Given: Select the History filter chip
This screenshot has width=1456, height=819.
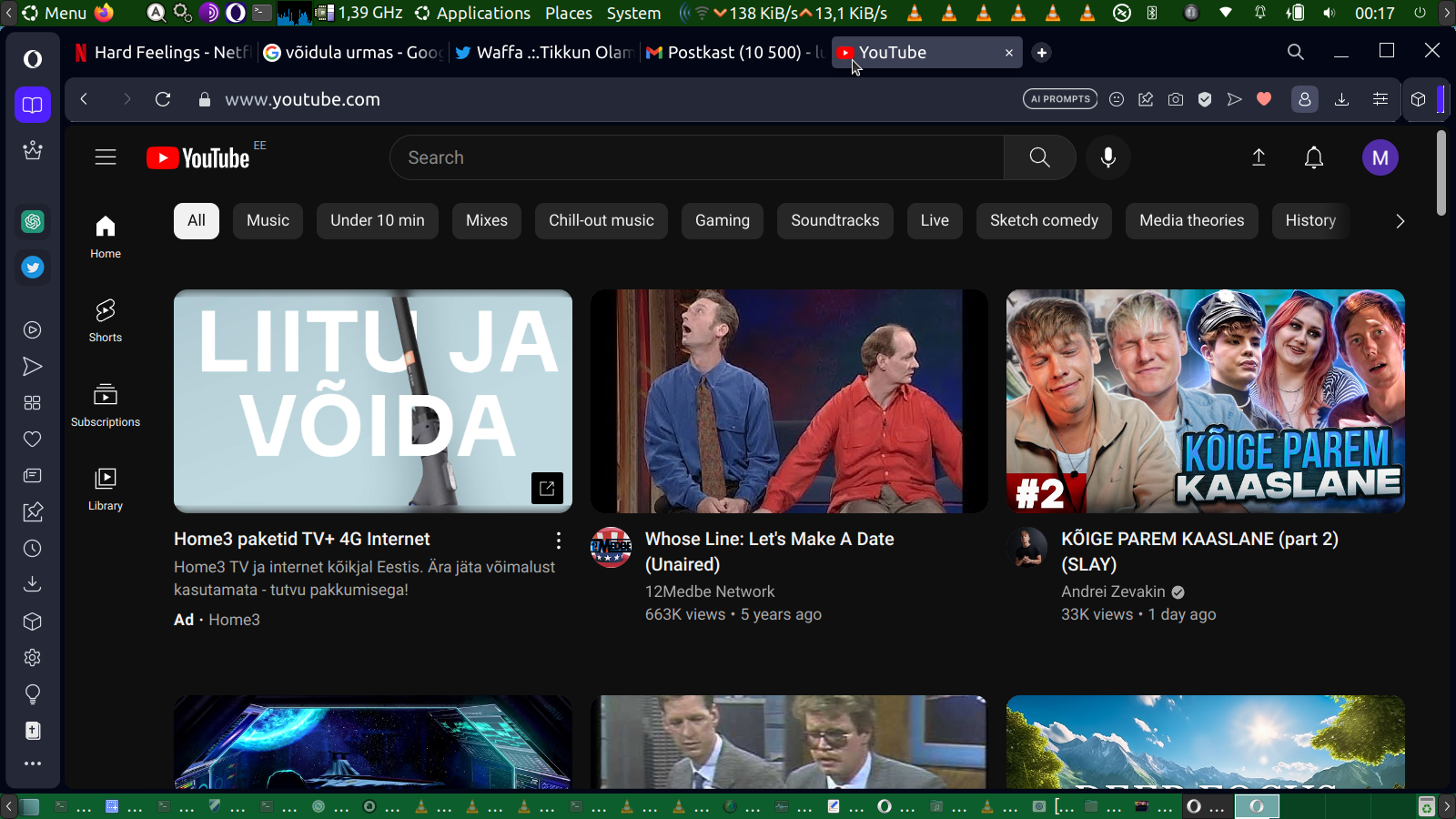Looking at the screenshot, I should (x=1310, y=221).
